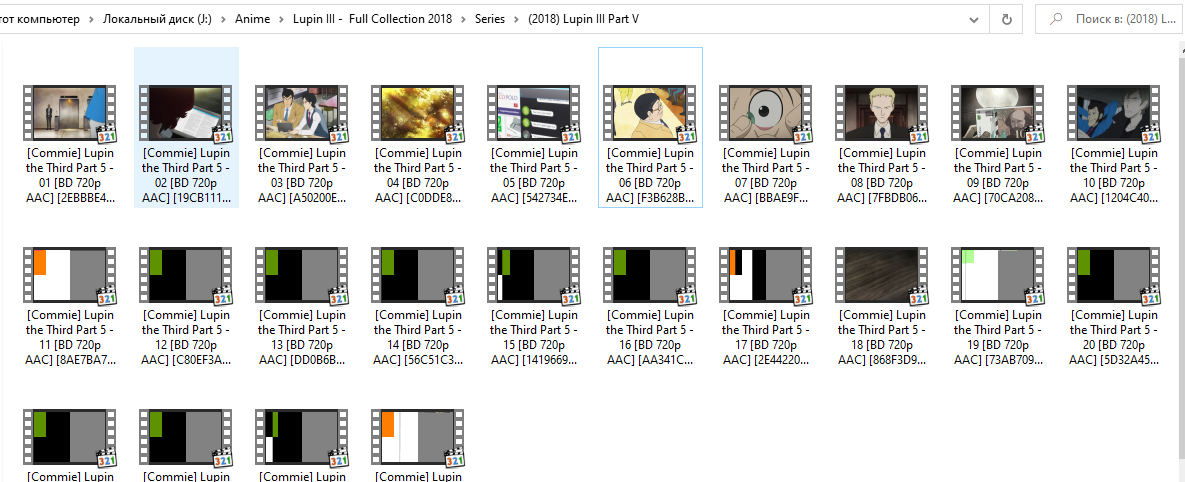This screenshot has width=1185, height=482.
Task: Select episode 13 video file icon
Action: 302,275
